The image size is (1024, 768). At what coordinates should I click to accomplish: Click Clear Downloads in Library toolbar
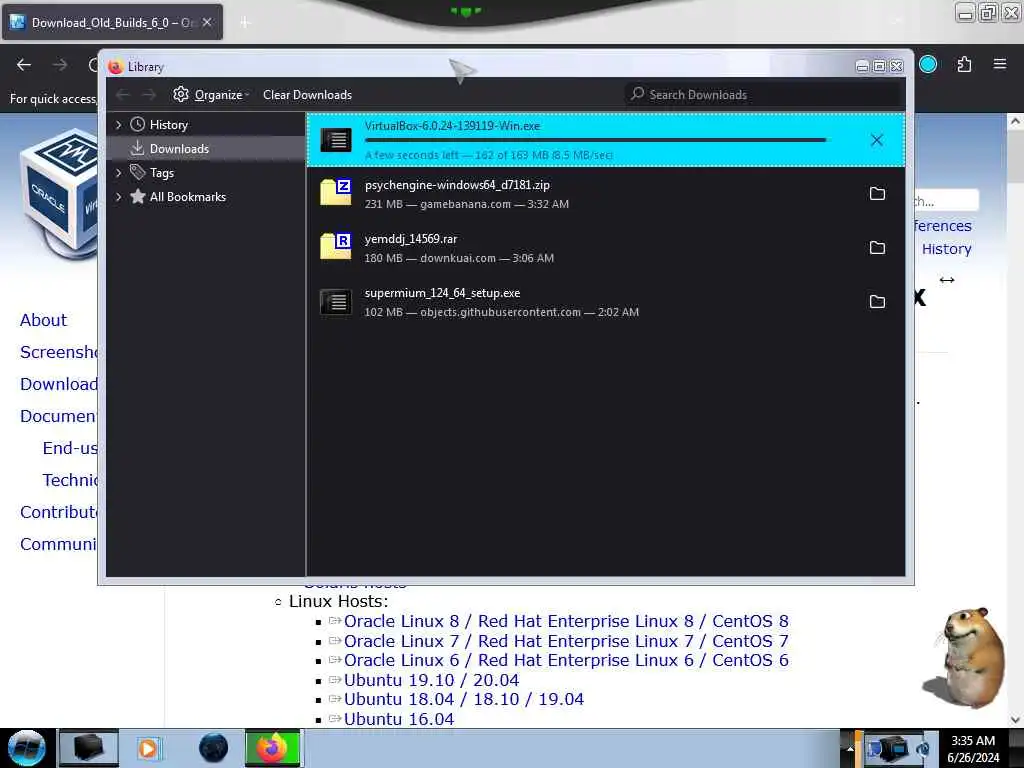[307, 95]
